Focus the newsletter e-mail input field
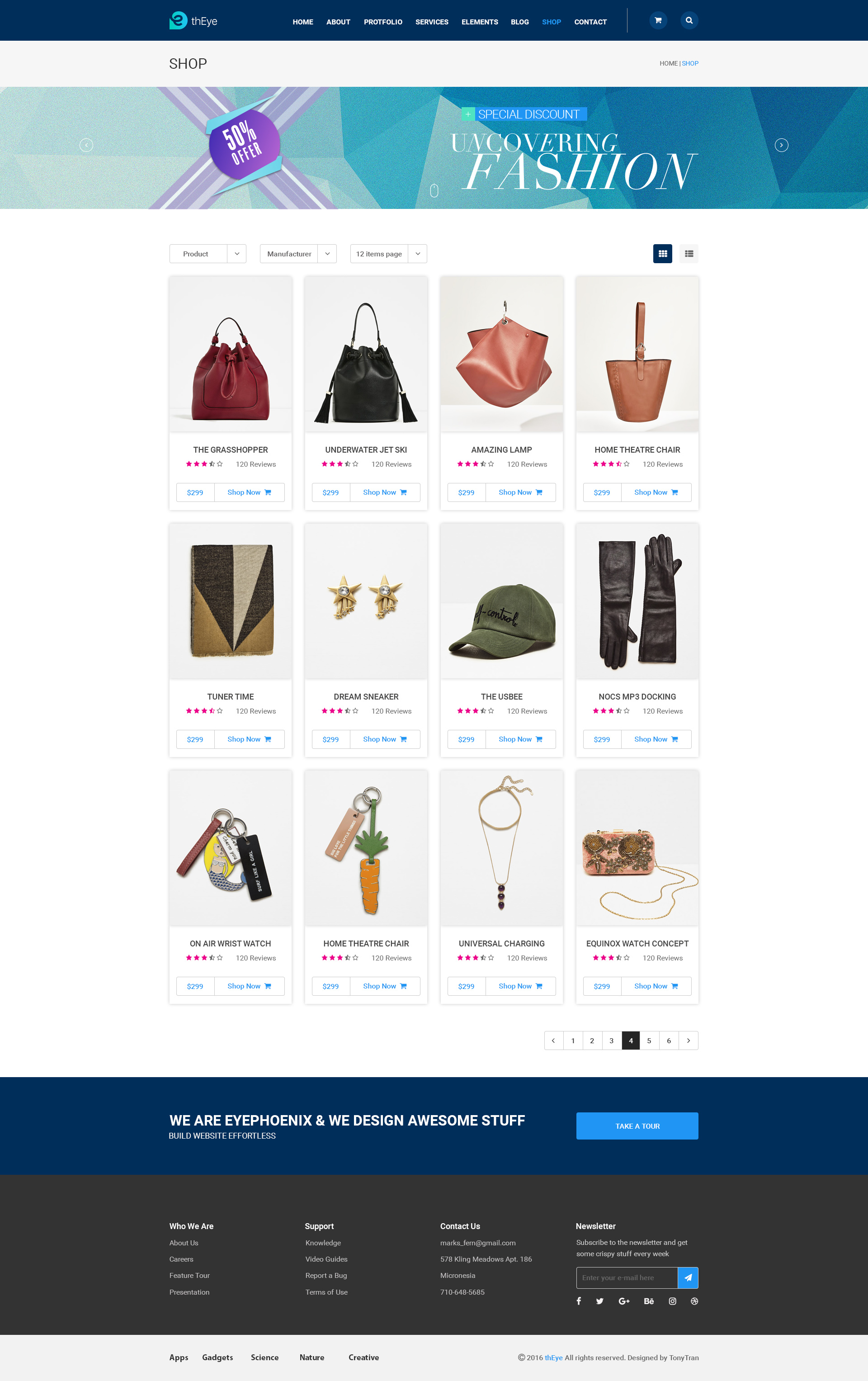This screenshot has width=868, height=1381. point(627,1277)
